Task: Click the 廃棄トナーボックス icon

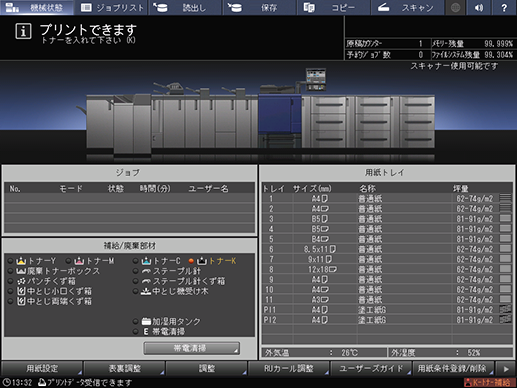Action: coord(21,271)
